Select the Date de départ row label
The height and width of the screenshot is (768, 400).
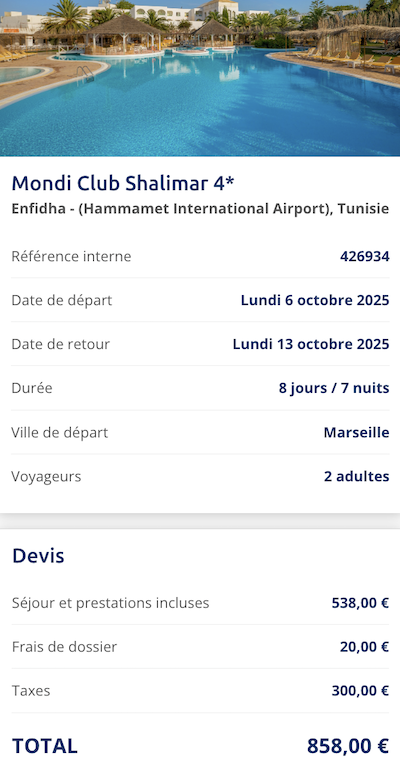point(62,300)
